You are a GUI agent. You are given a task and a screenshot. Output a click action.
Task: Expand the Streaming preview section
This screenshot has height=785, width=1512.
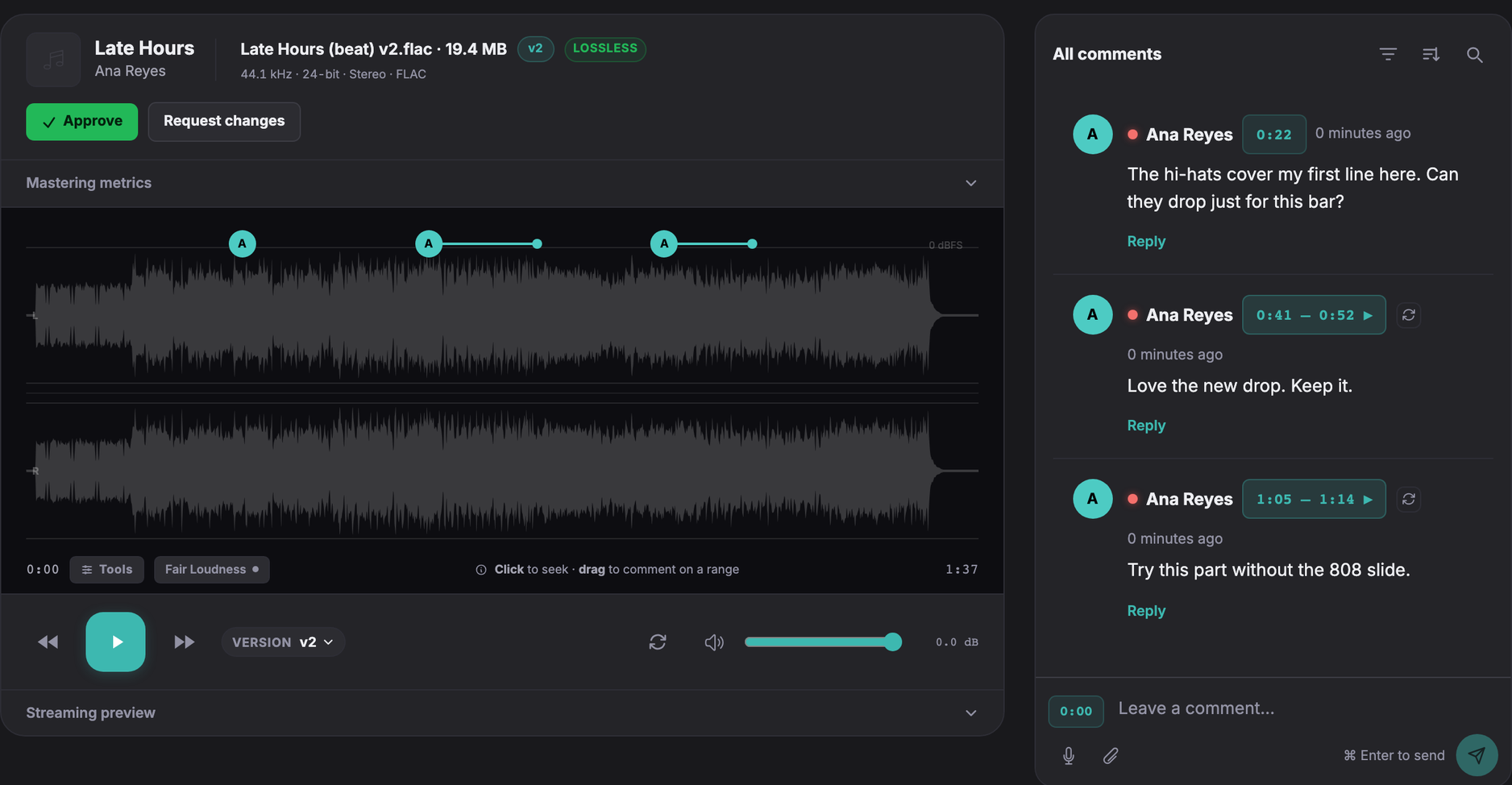tap(502, 712)
